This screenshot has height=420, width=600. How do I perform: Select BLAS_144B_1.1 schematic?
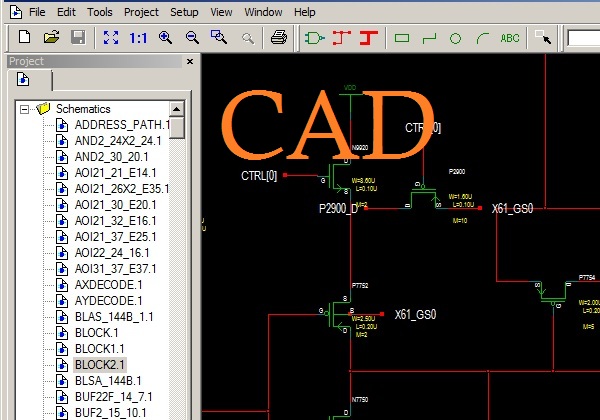(114, 317)
